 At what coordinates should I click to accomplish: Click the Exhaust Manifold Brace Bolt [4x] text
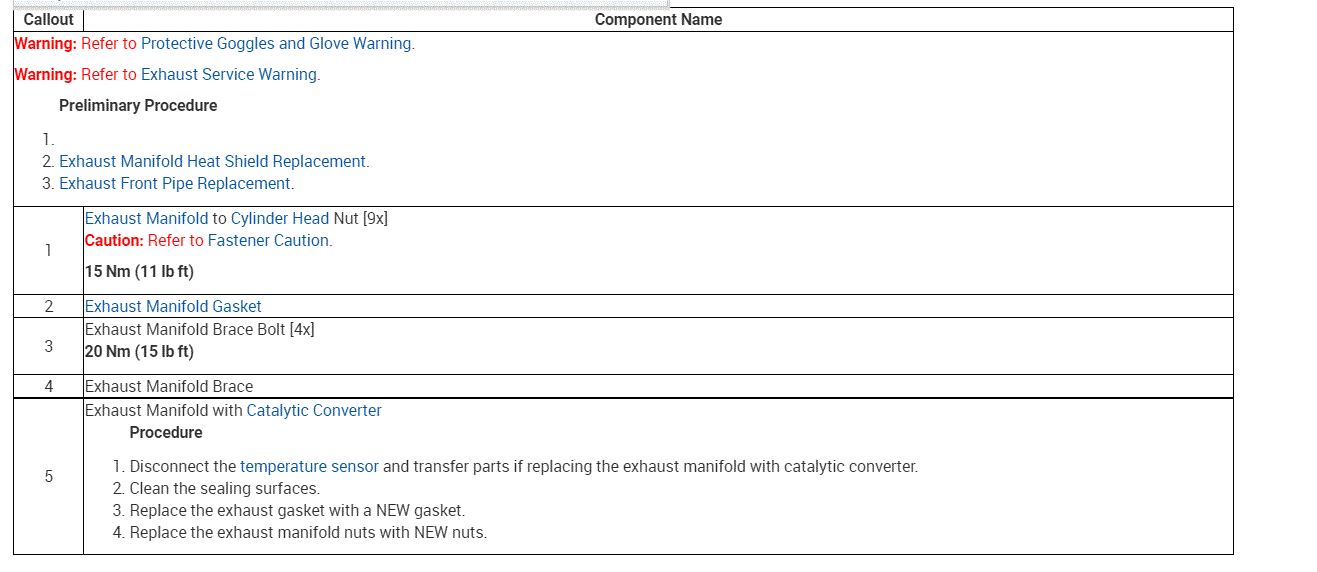coord(199,330)
